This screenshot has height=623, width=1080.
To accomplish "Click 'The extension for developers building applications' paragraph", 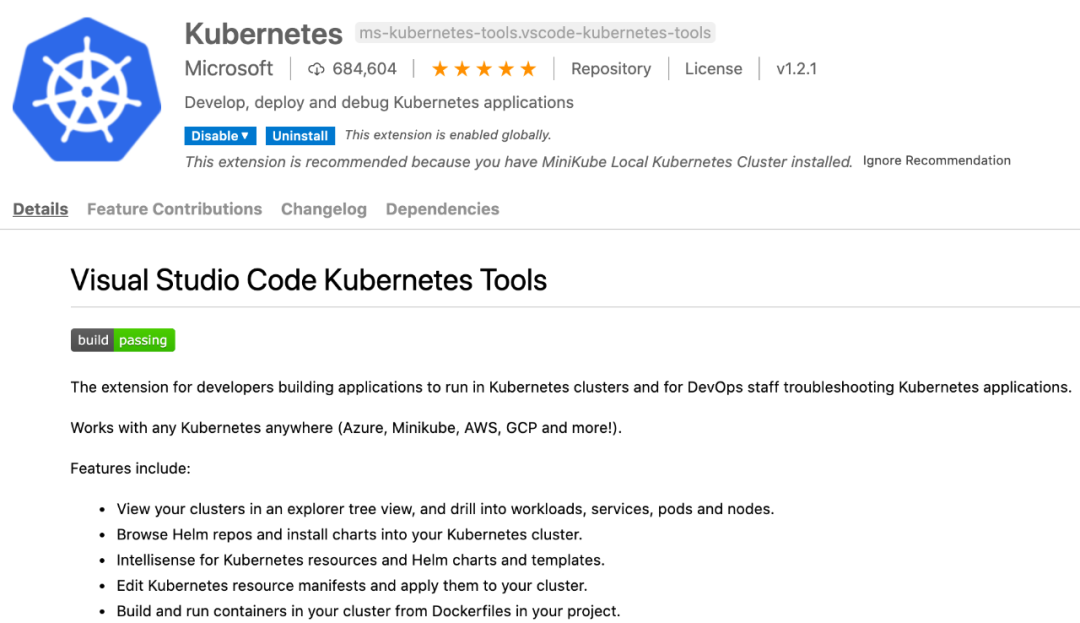I will click(x=571, y=388).
